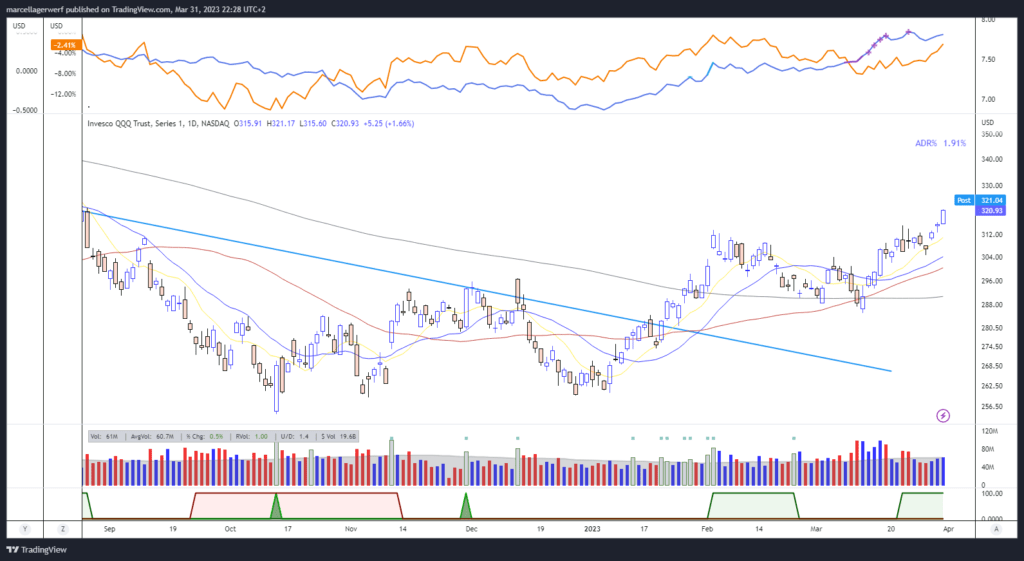The width and height of the screenshot is (1024, 561).
Task: Click the TradingView logo in footer
Action: 37,550
